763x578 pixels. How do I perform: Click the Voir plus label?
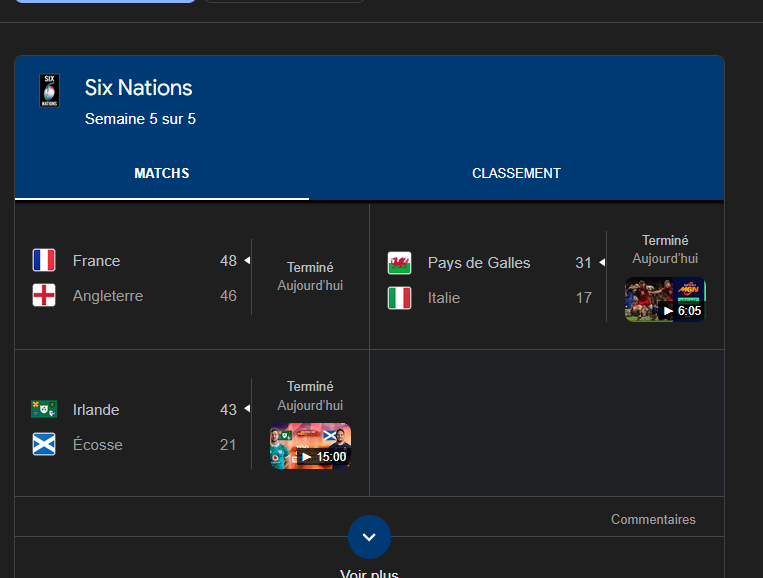pos(369,573)
